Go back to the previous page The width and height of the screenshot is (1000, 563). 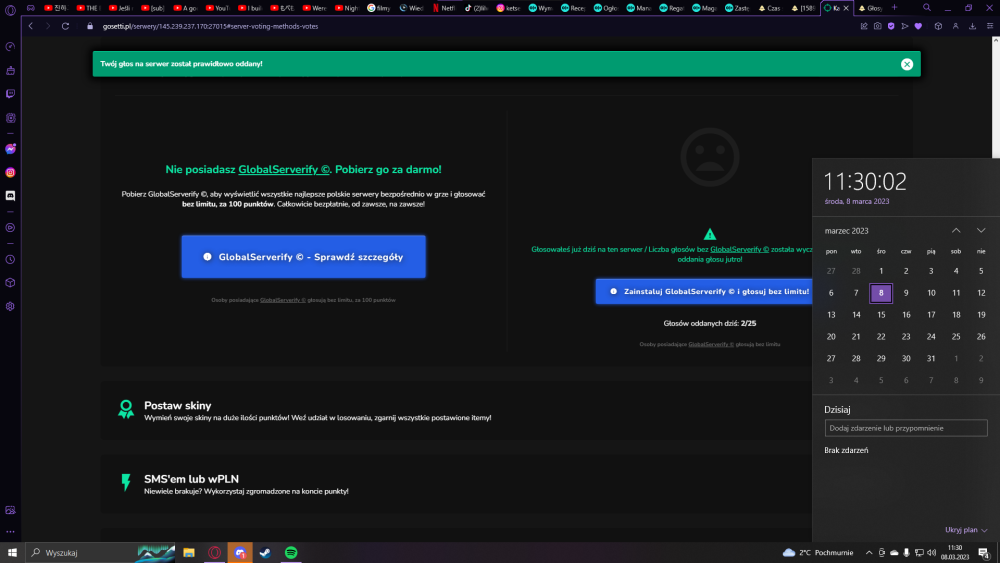(x=31, y=26)
